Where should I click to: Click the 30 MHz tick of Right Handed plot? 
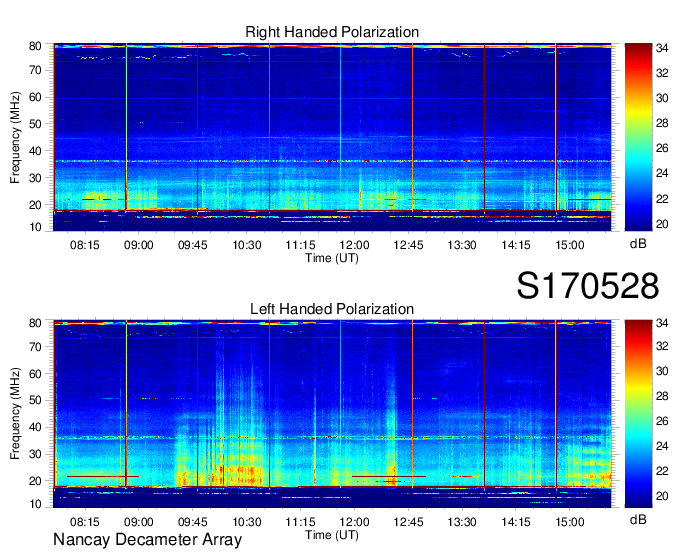click(35, 178)
